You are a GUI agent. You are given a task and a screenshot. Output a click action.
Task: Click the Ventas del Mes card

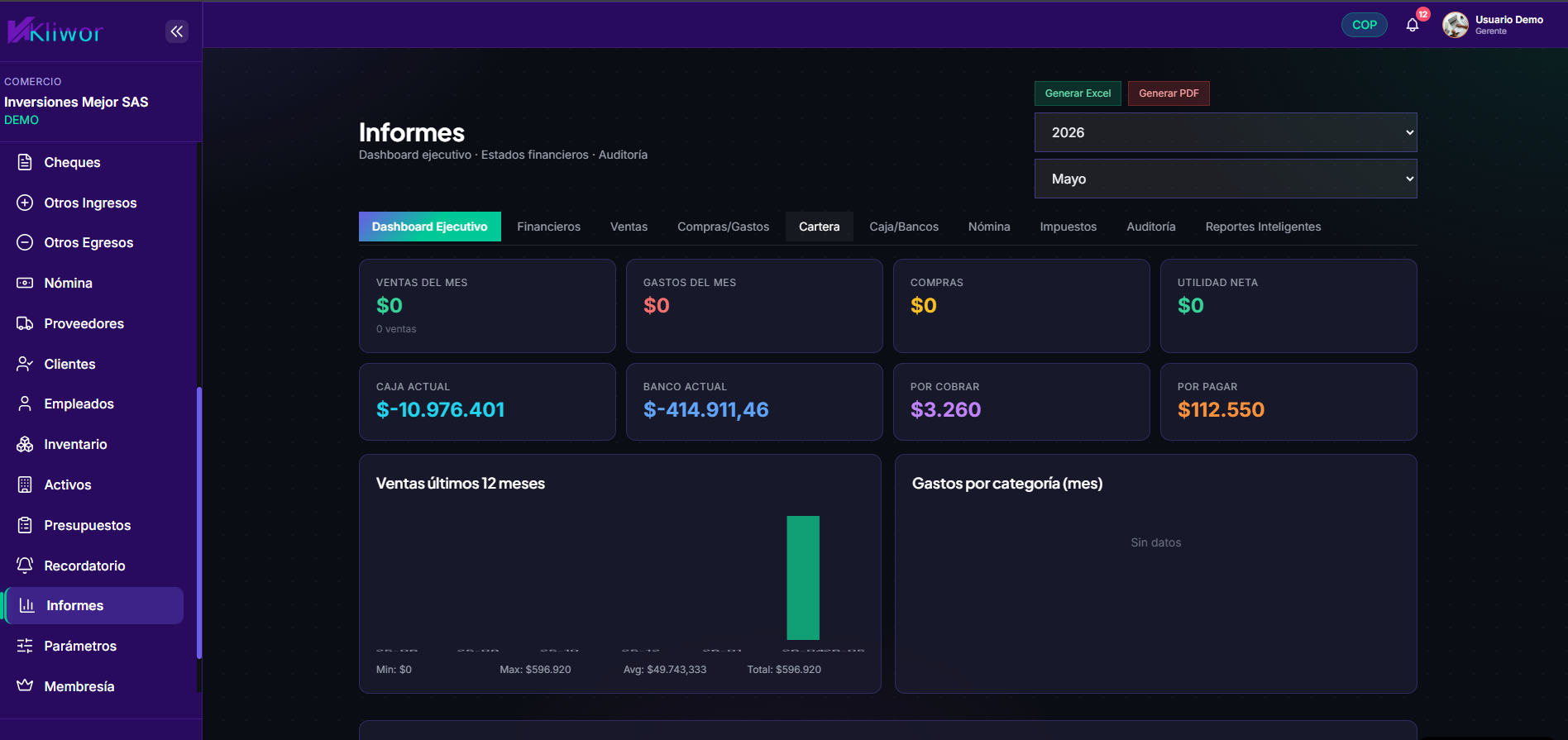[487, 306]
